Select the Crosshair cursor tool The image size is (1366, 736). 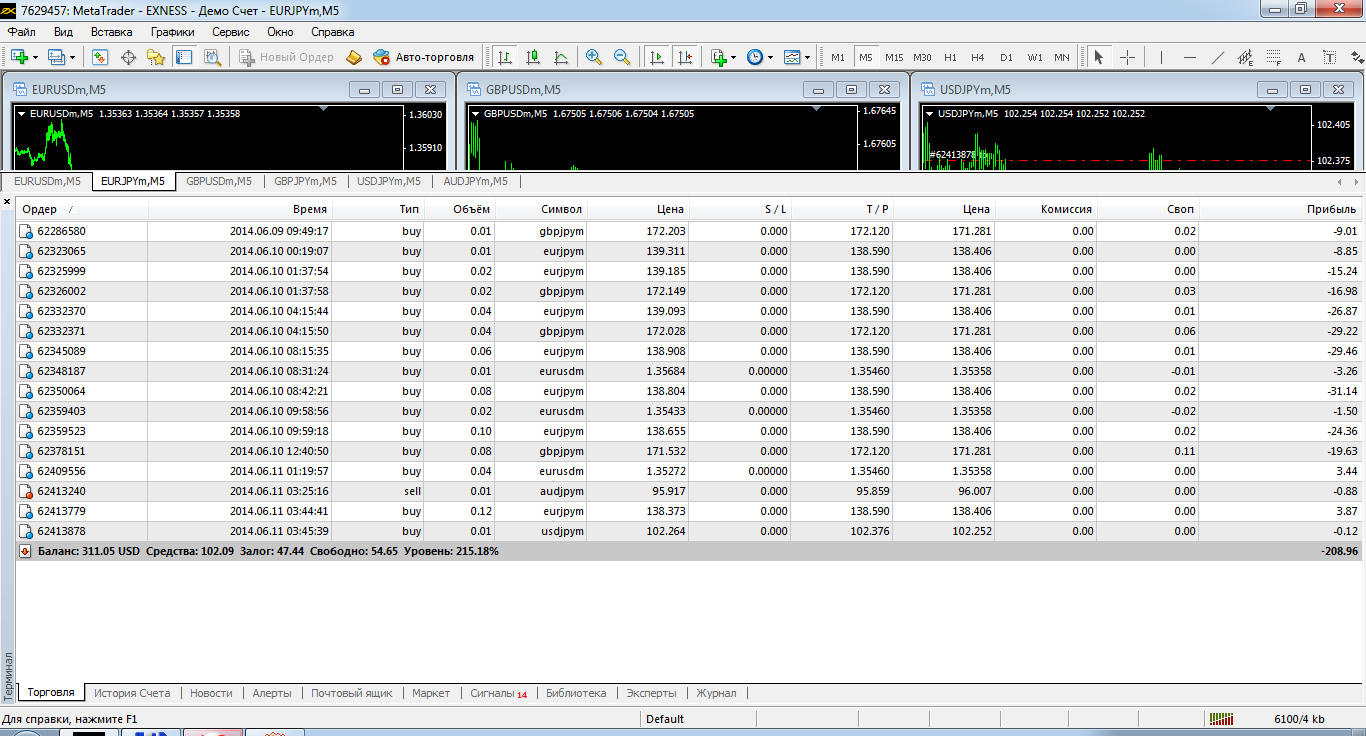(x=1127, y=57)
